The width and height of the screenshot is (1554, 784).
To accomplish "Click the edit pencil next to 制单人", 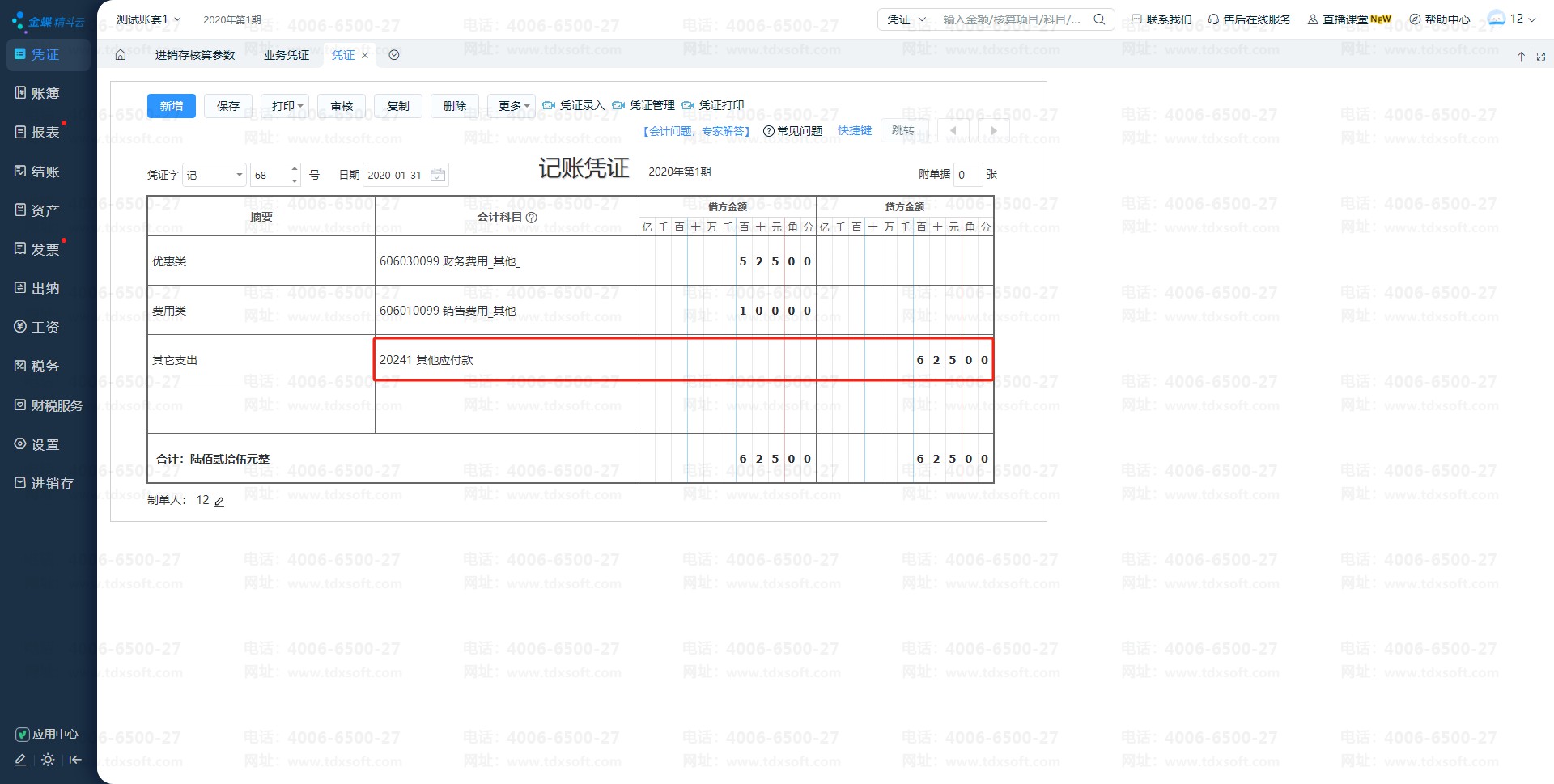I will pyautogui.click(x=219, y=502).
